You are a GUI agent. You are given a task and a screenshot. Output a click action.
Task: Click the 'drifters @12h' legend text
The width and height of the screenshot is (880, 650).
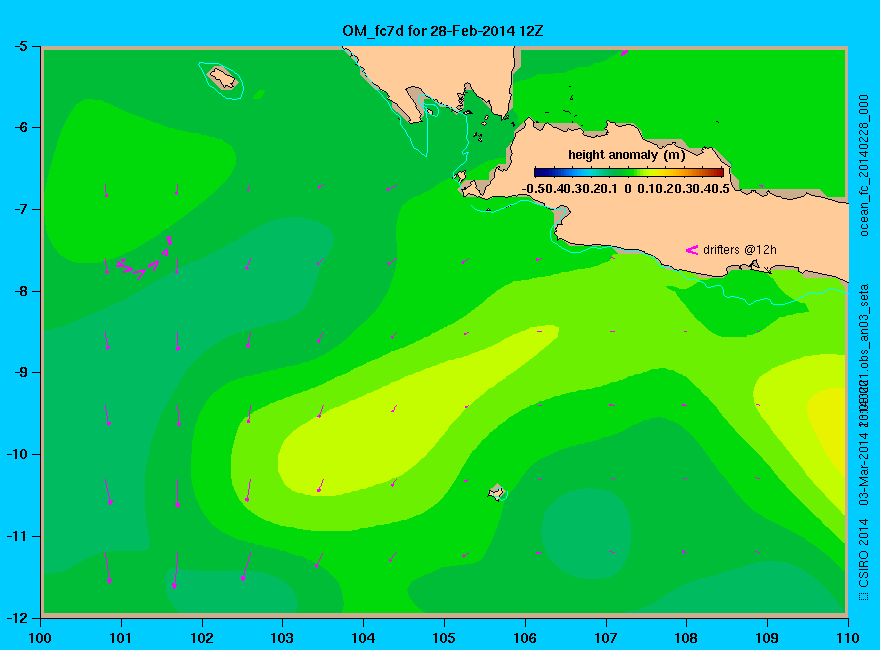point(740,250)
